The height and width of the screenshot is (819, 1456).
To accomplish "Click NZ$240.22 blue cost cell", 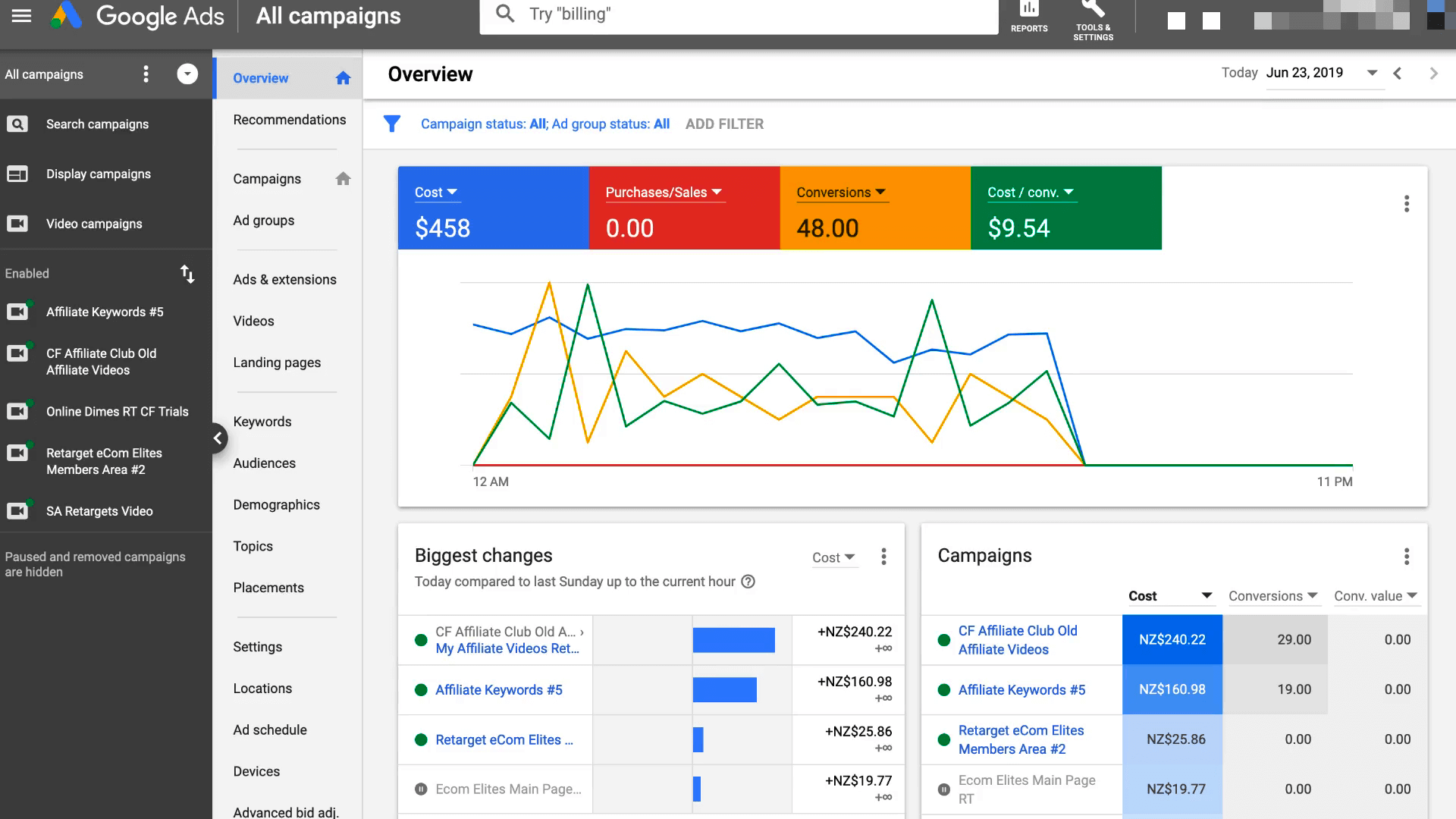I will coord(1172,640).
